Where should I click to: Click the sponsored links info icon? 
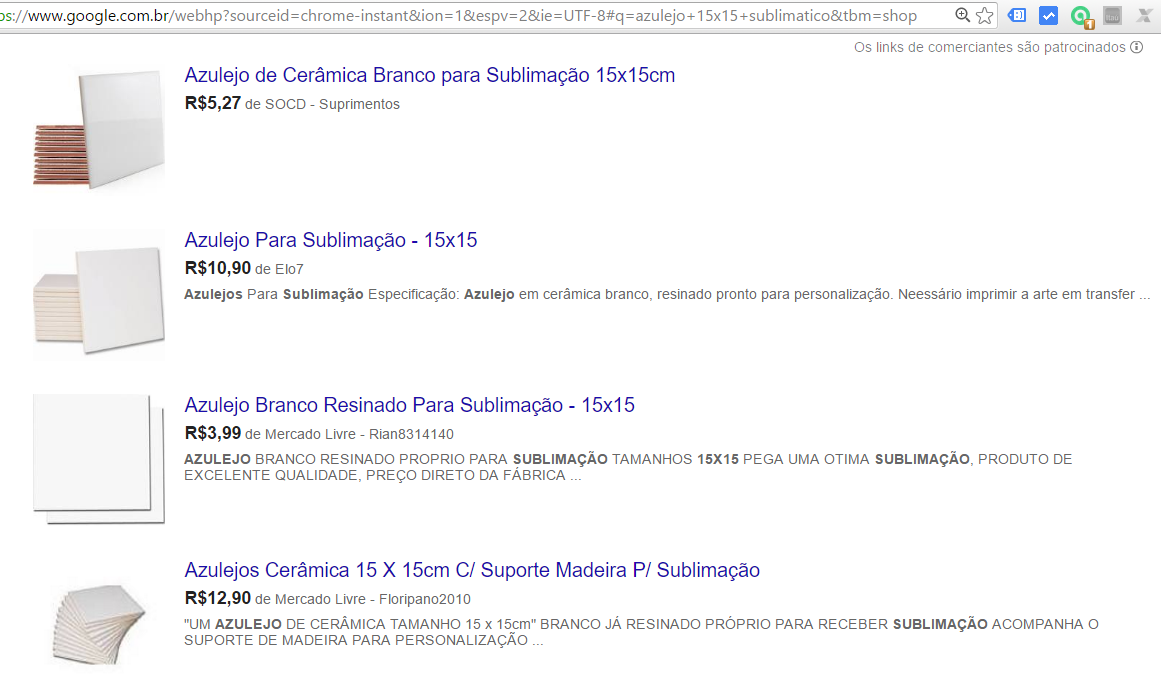[x=1137, y=47]
